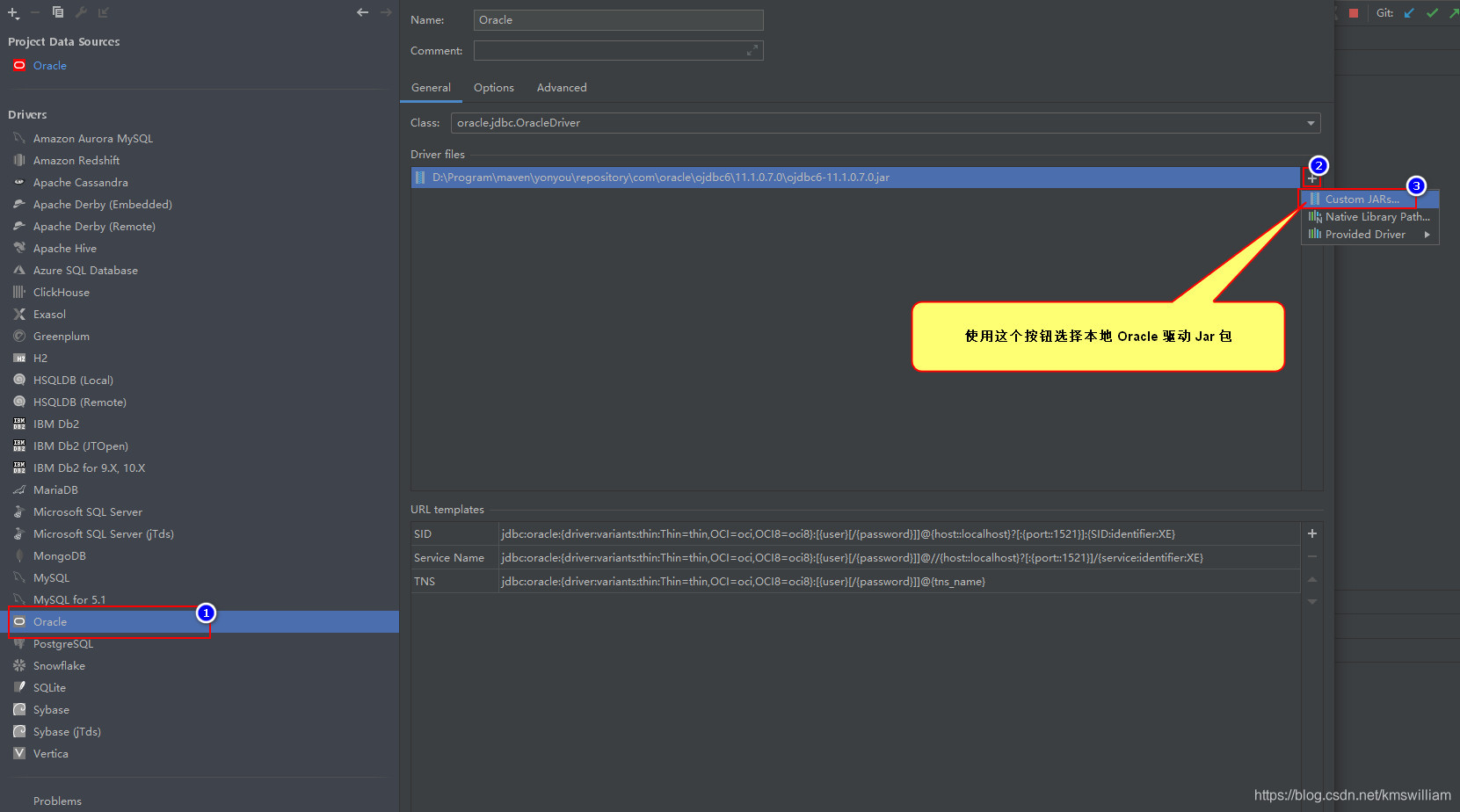
Task: Switch to the General tab
Action: 431,88
